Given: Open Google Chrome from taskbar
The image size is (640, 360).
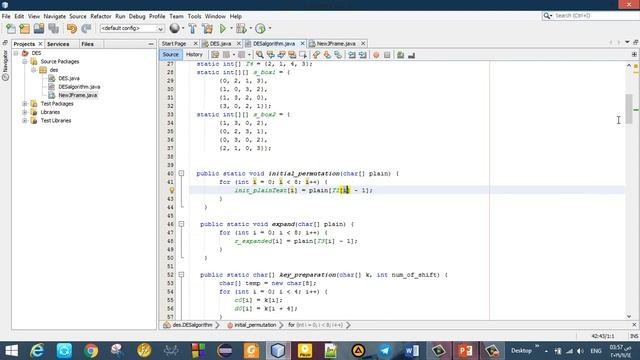Looking at the screenshot, I should coord(91,351).
